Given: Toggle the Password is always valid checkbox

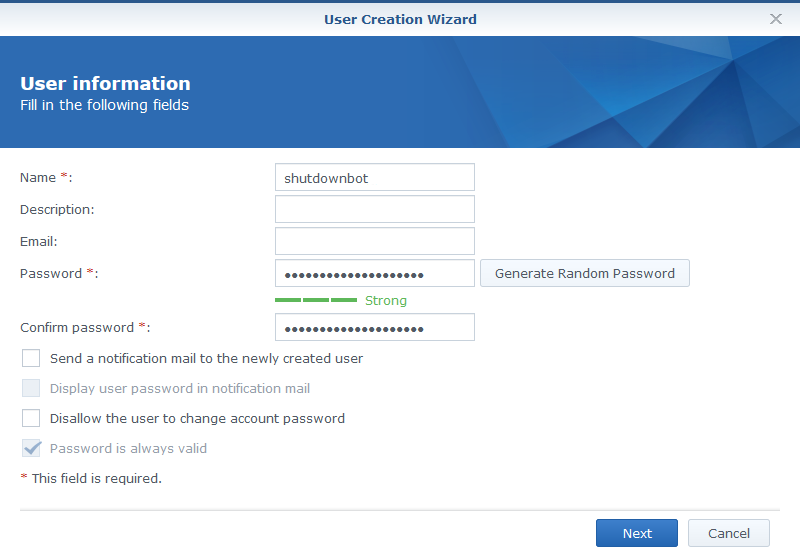Looking at the screenshot, I should (x=31, y=449).
